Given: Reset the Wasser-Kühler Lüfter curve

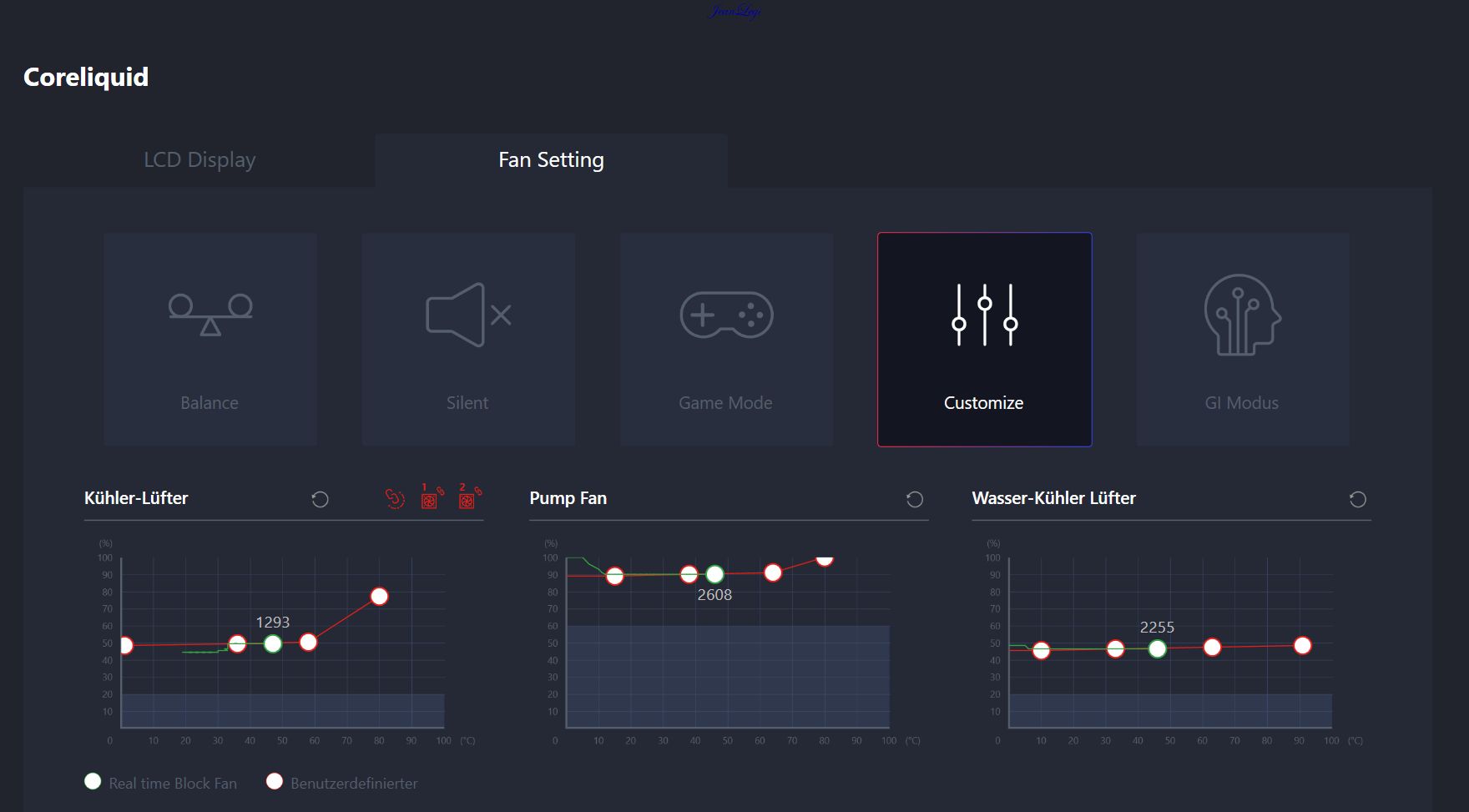Looking at the screenshot, I should (1358, 499).
